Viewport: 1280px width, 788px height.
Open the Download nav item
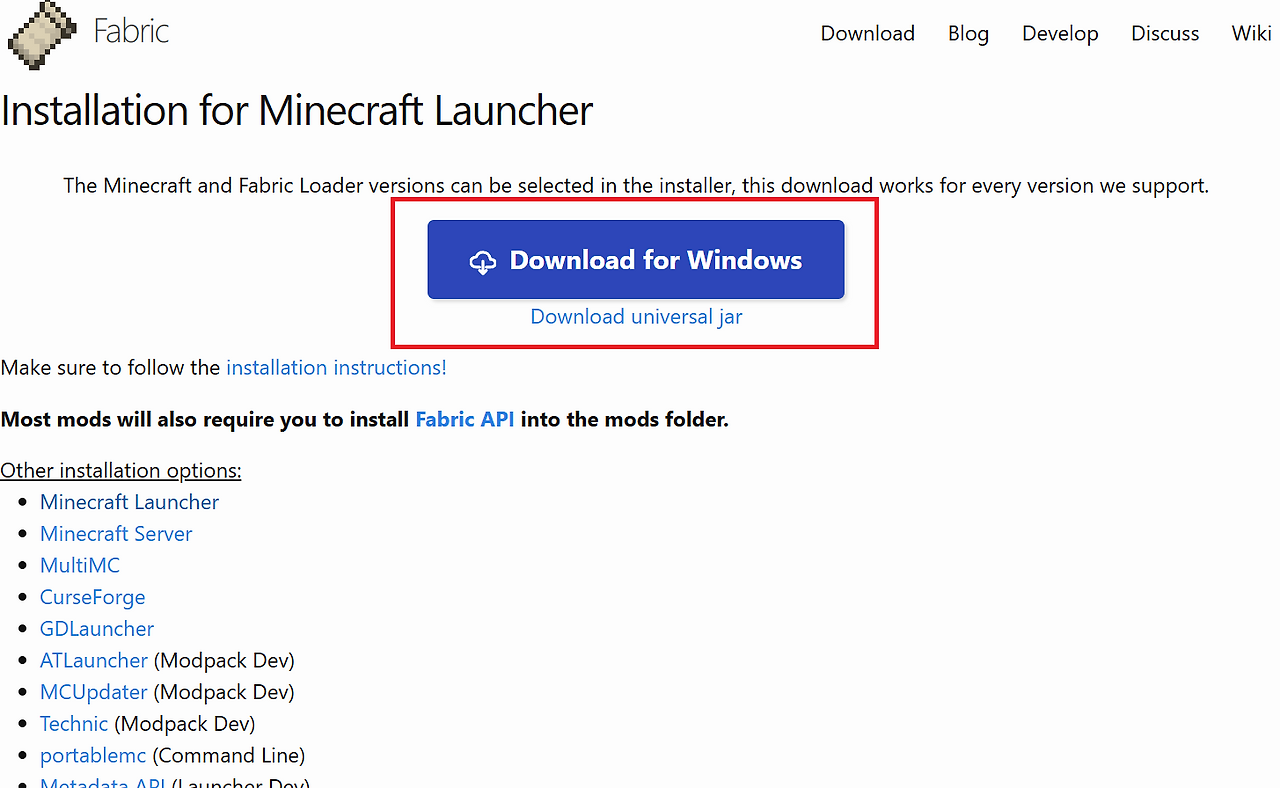(867, 34)
